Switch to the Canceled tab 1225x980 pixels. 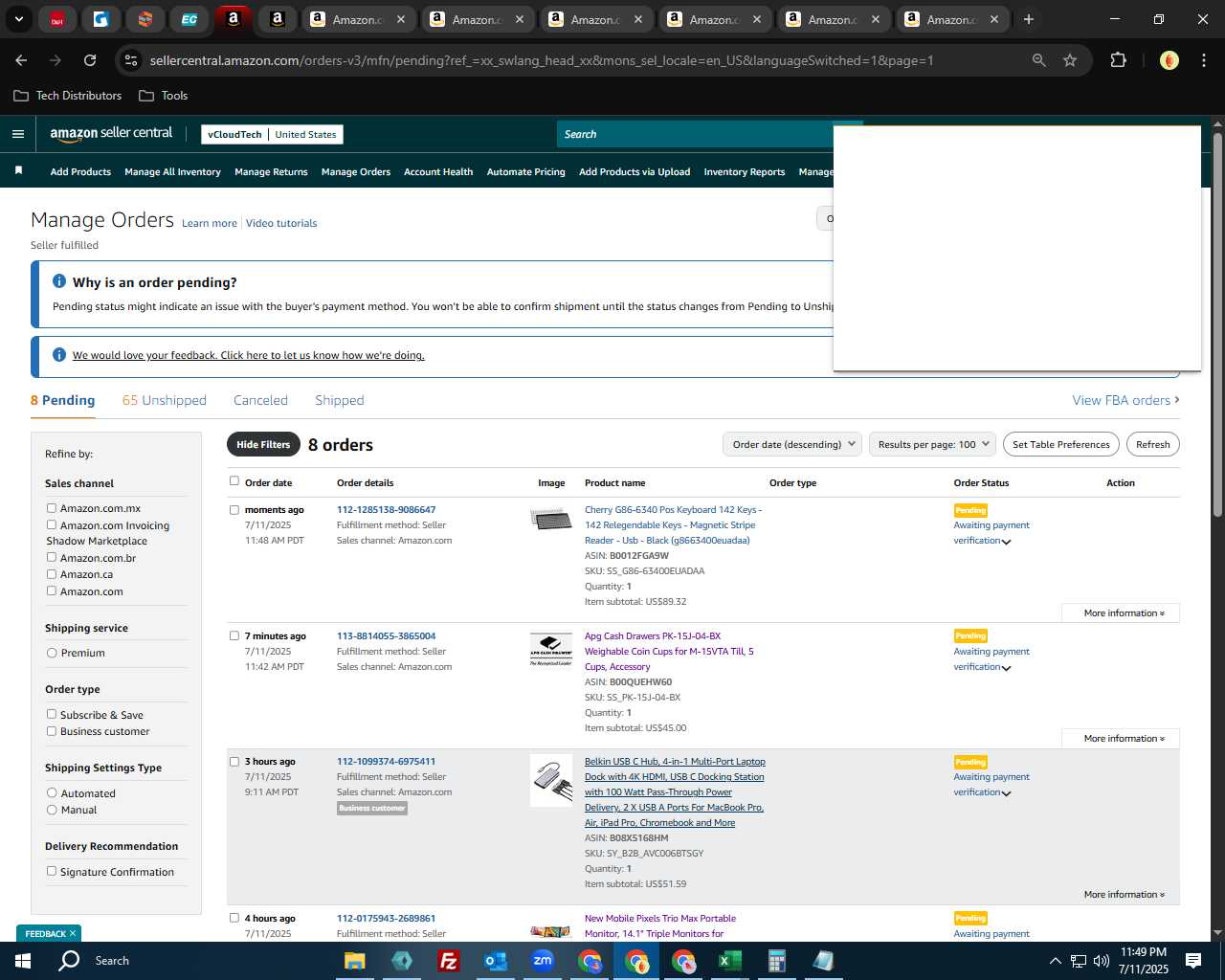point(260,400)
